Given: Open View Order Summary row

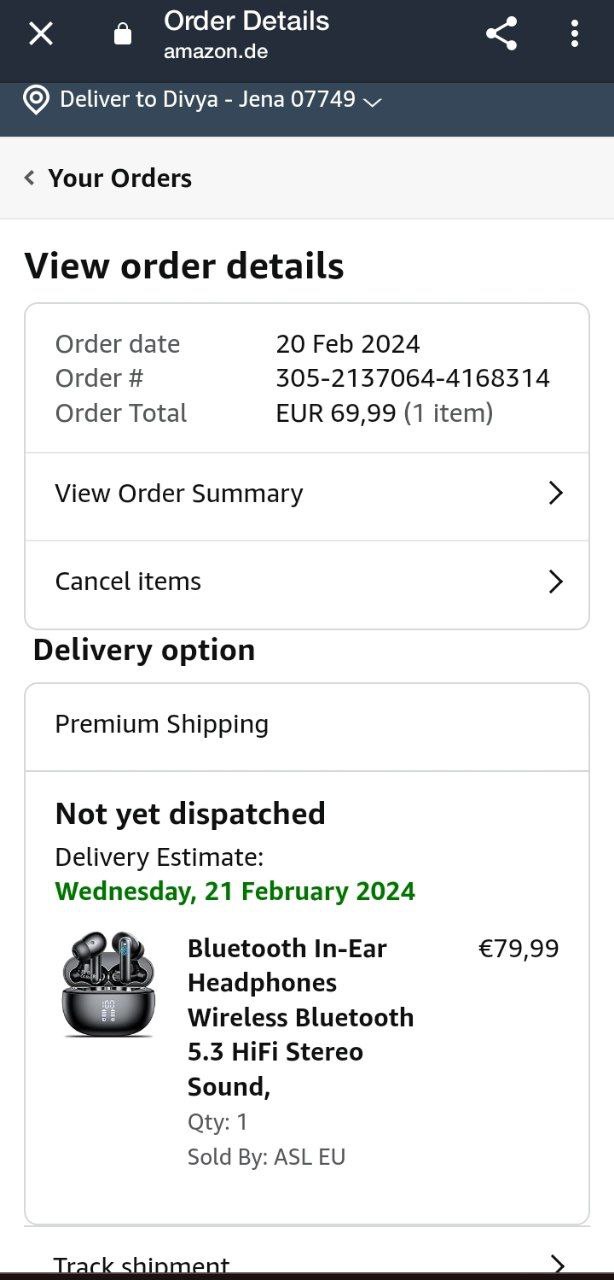Looking at the screenshot, I should pyautogui.click(x=179, y=494).
